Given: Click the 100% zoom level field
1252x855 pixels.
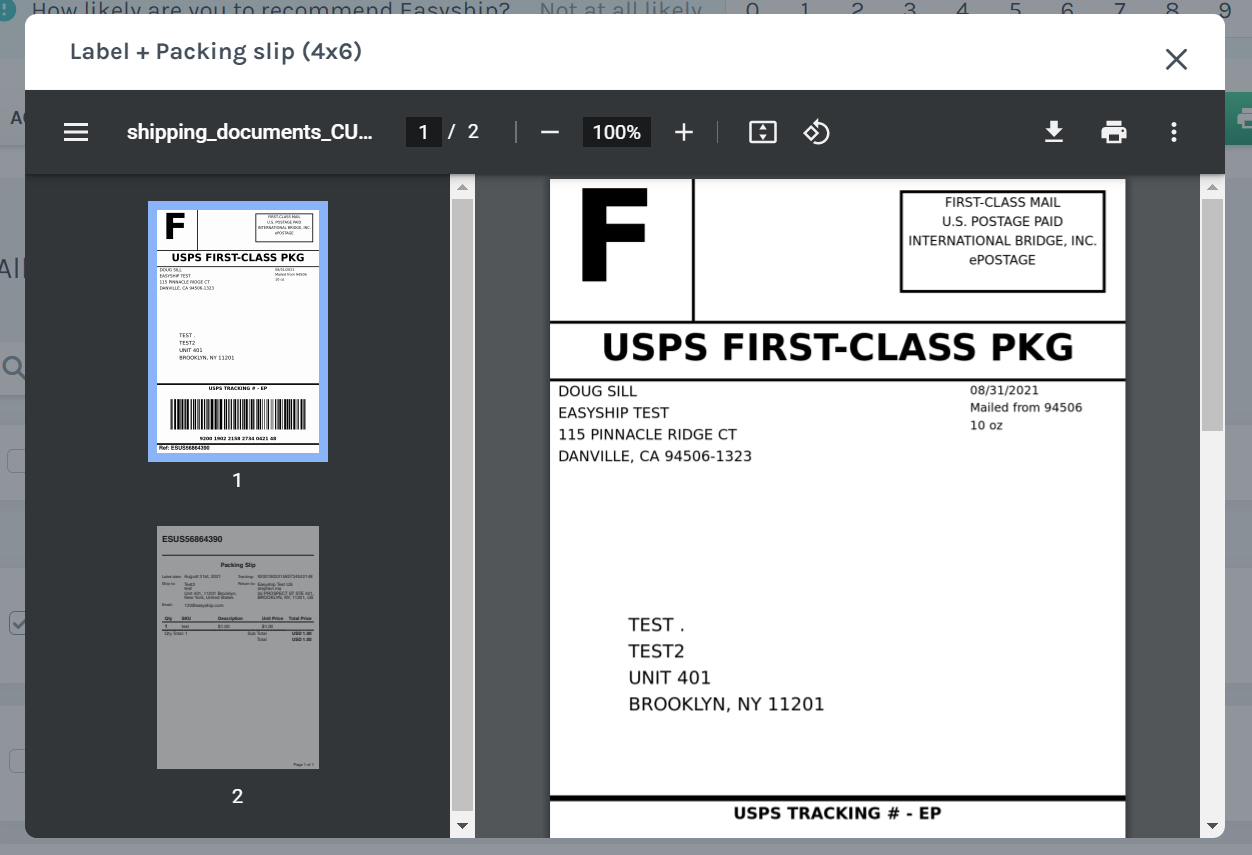Looking at the screenshot, I should 617,132.
